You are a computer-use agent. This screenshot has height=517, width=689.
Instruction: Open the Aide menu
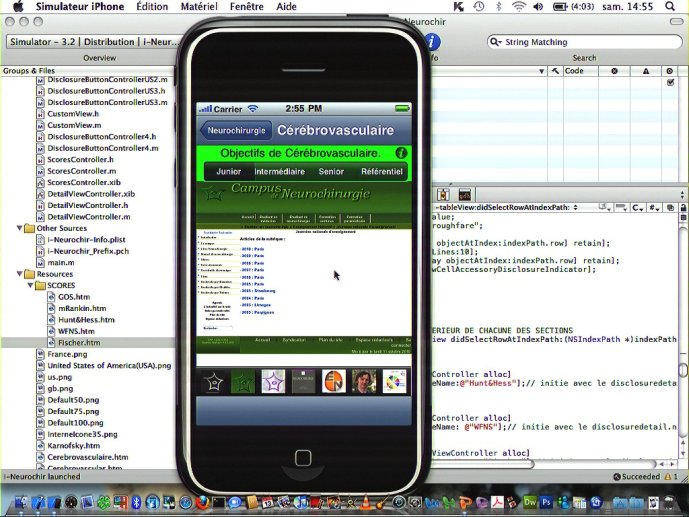[x=286, y=7]
